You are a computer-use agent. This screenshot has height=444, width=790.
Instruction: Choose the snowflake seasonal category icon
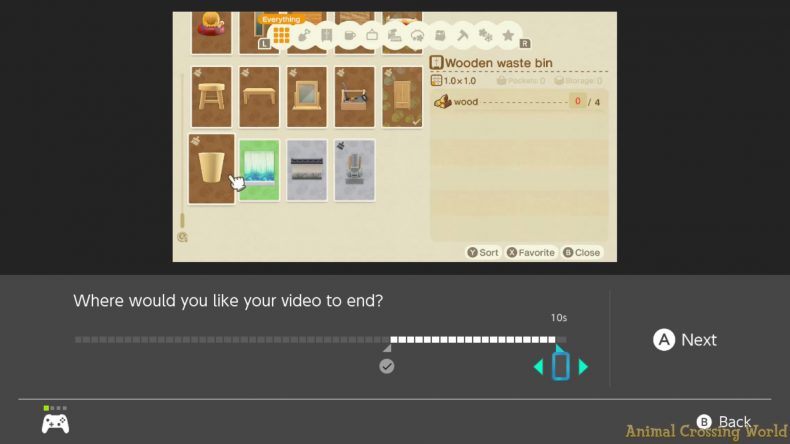(x=485, y=35)
